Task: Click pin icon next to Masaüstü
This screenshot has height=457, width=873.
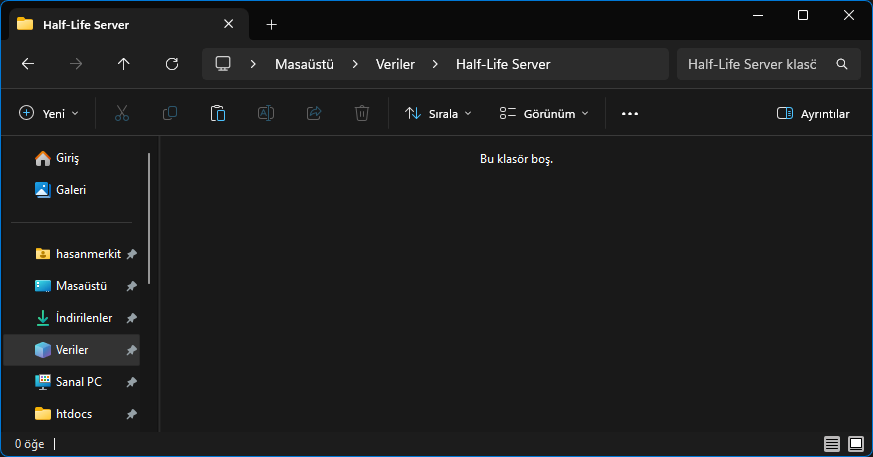Action: (131, 286)
